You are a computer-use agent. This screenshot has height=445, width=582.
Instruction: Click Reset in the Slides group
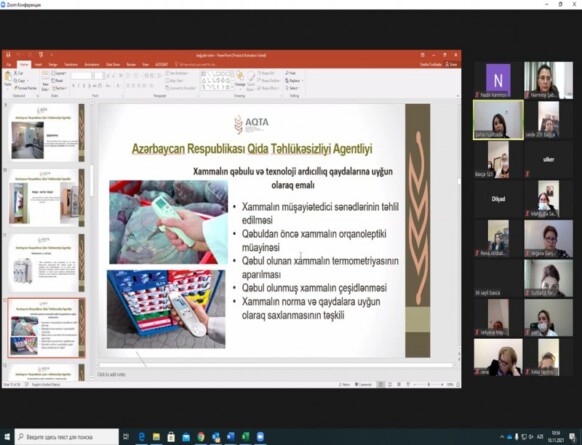(58, 81)
